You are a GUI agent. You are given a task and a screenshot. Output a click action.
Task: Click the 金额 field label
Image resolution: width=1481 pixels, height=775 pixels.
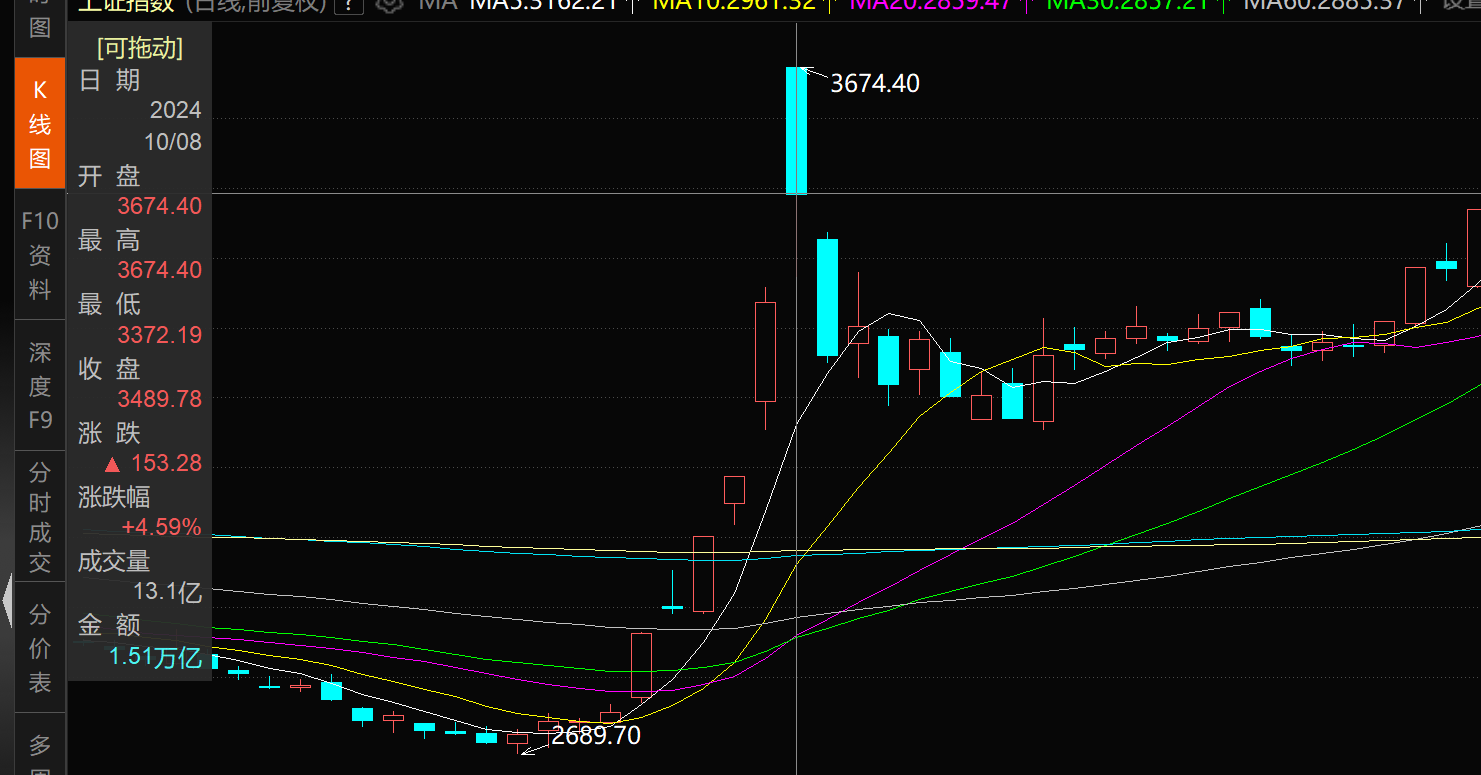pyautogui.click(x=110, y=625)
